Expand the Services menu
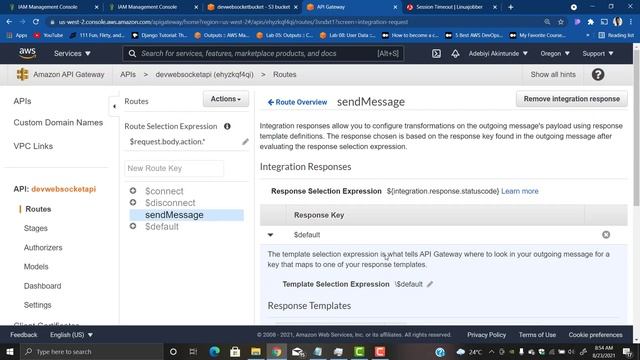Viewport: 640px width, 360px height. point(72,53)
